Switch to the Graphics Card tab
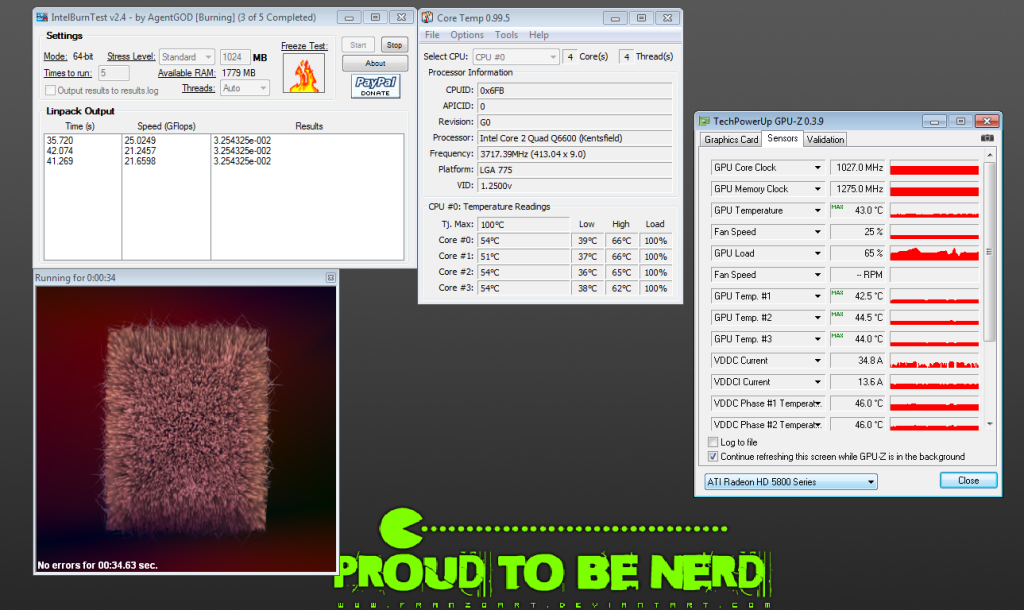Image resolution: width=1024 pixels, height=610 pixels. (x=731, y=140)
